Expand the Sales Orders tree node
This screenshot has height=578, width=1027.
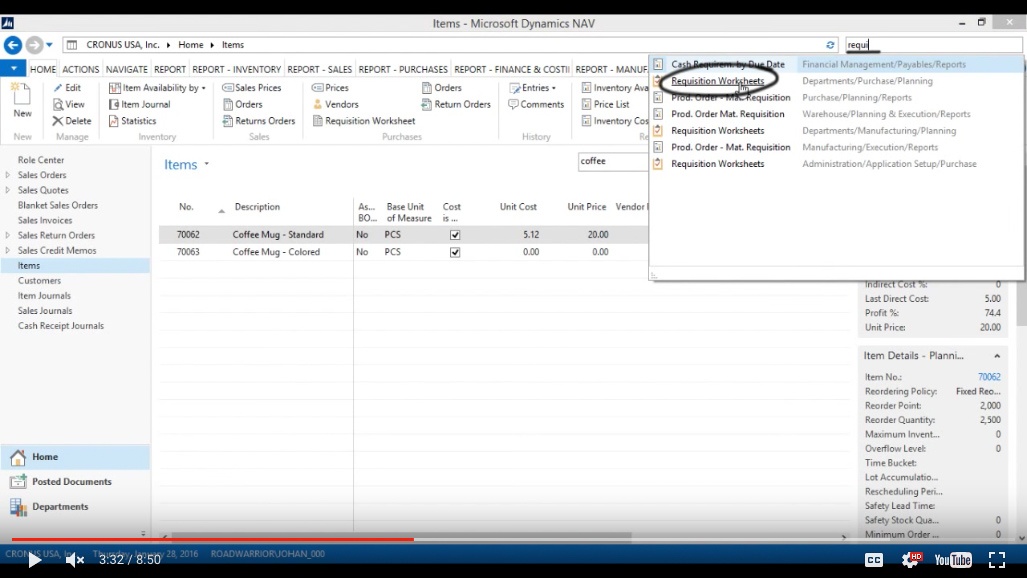click(8, 175)
